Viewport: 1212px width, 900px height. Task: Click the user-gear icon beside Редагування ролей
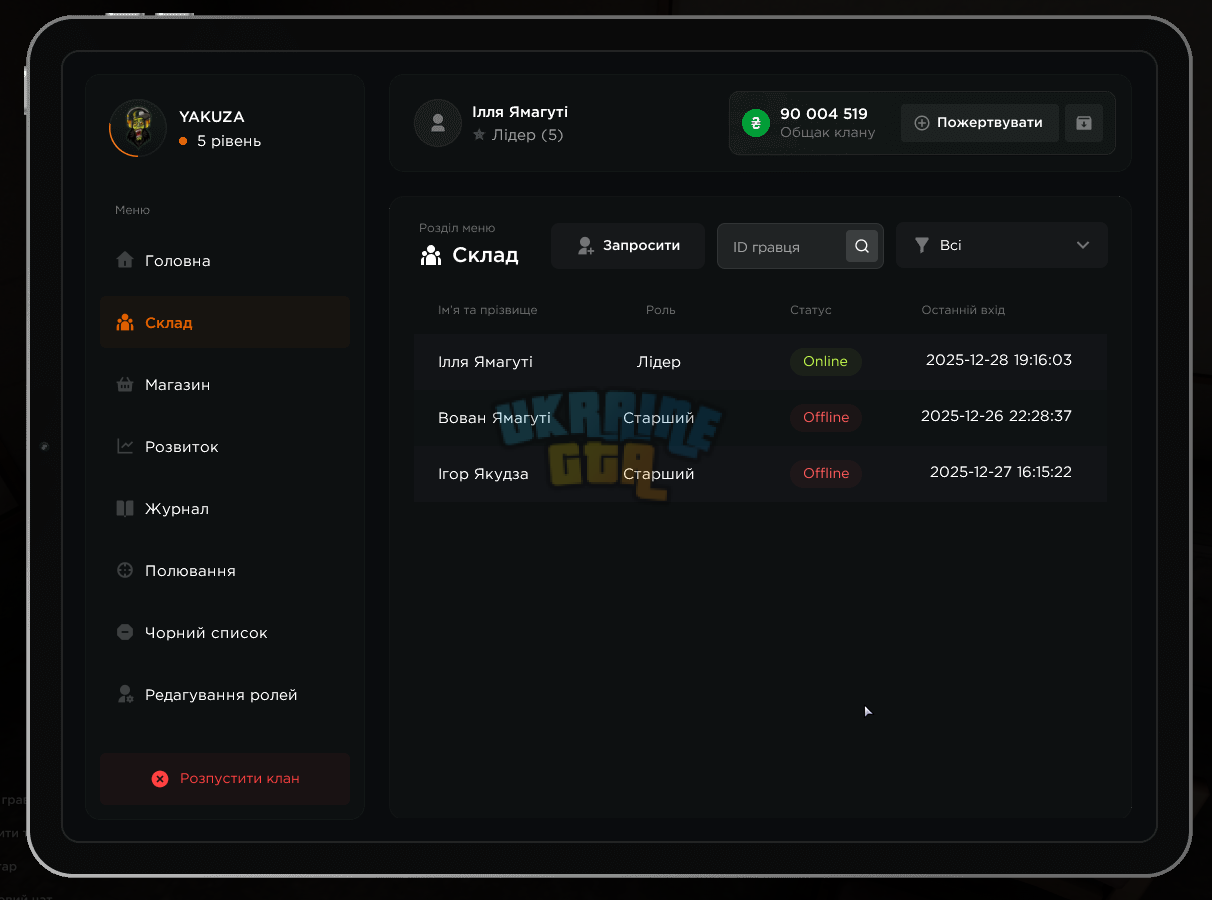pyautogui.click(x=125, y=694)
